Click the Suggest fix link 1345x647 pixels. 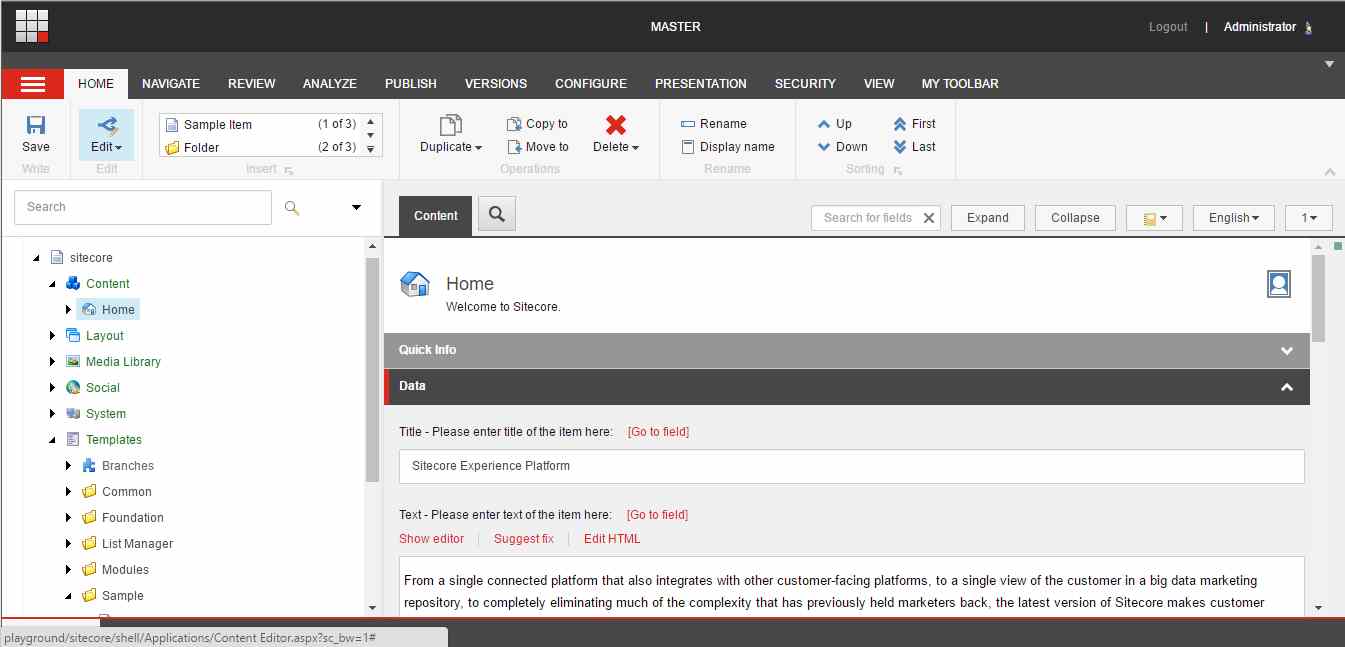[x=524, y=539]
